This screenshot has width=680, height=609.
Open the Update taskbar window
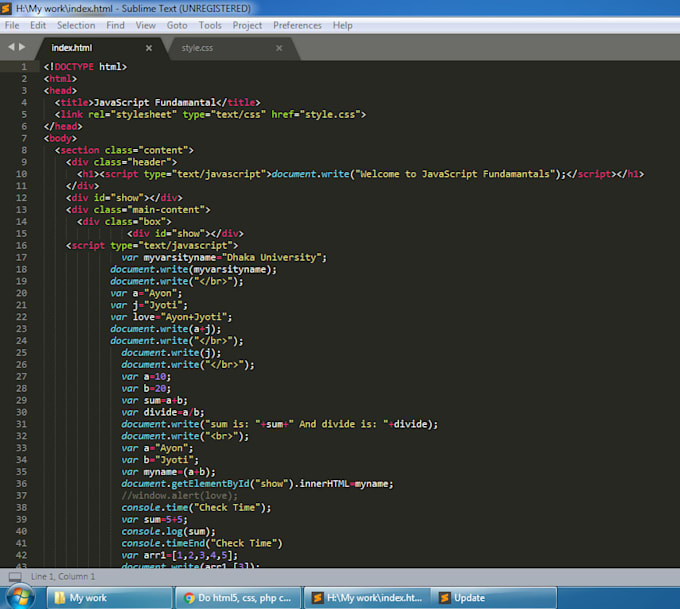pos(494,598)
